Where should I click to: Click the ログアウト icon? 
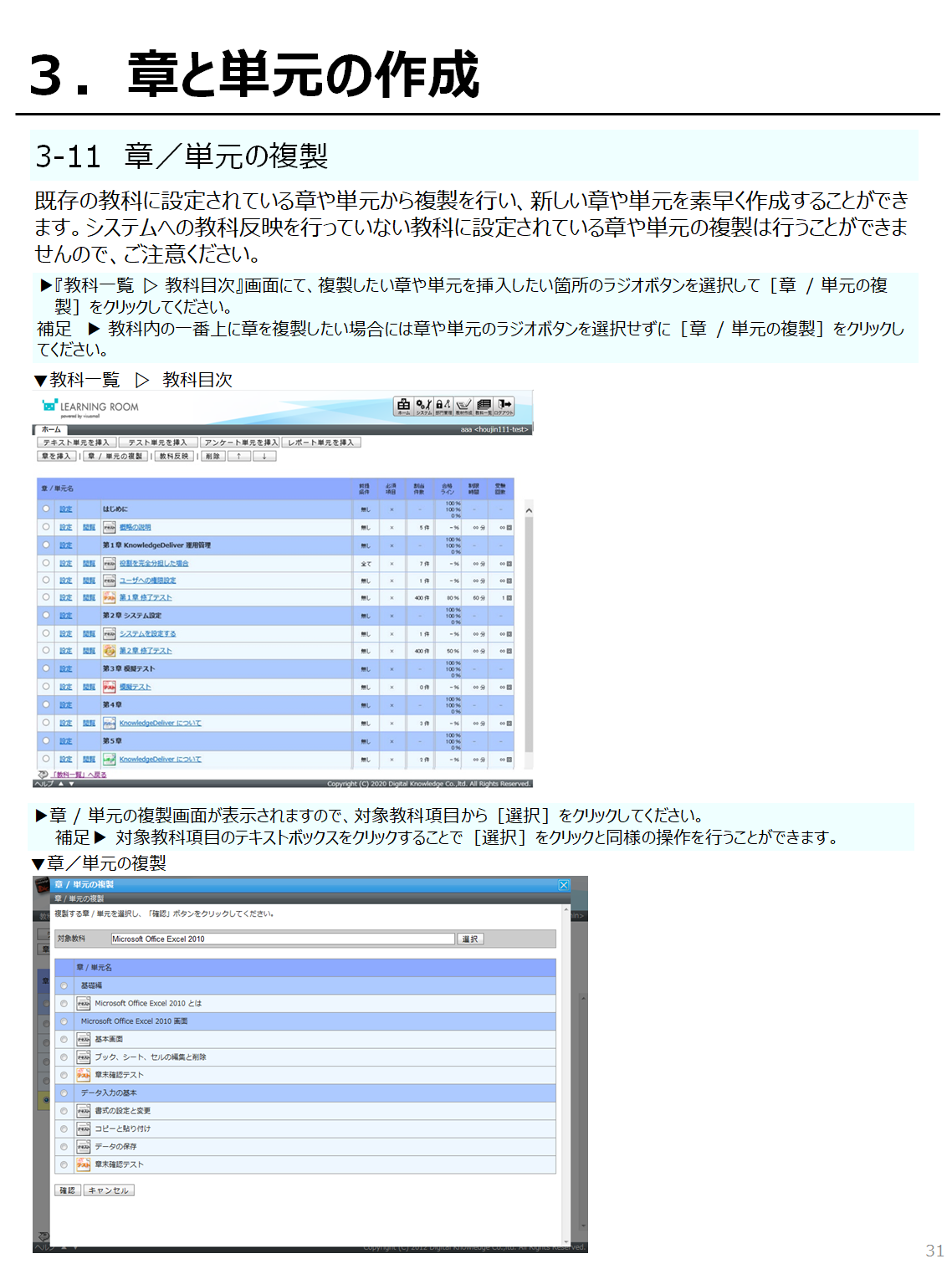(x=504, y=407)
